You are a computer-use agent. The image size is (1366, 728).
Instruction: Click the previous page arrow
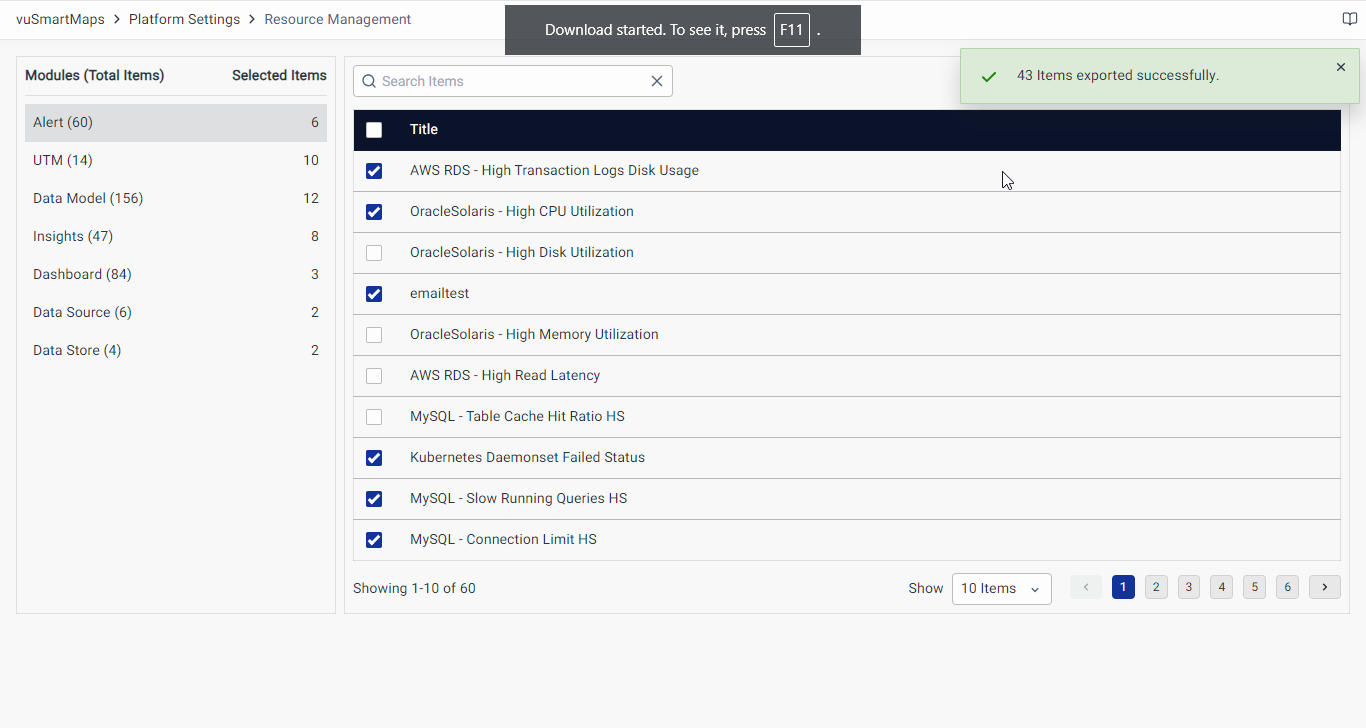1086,587
